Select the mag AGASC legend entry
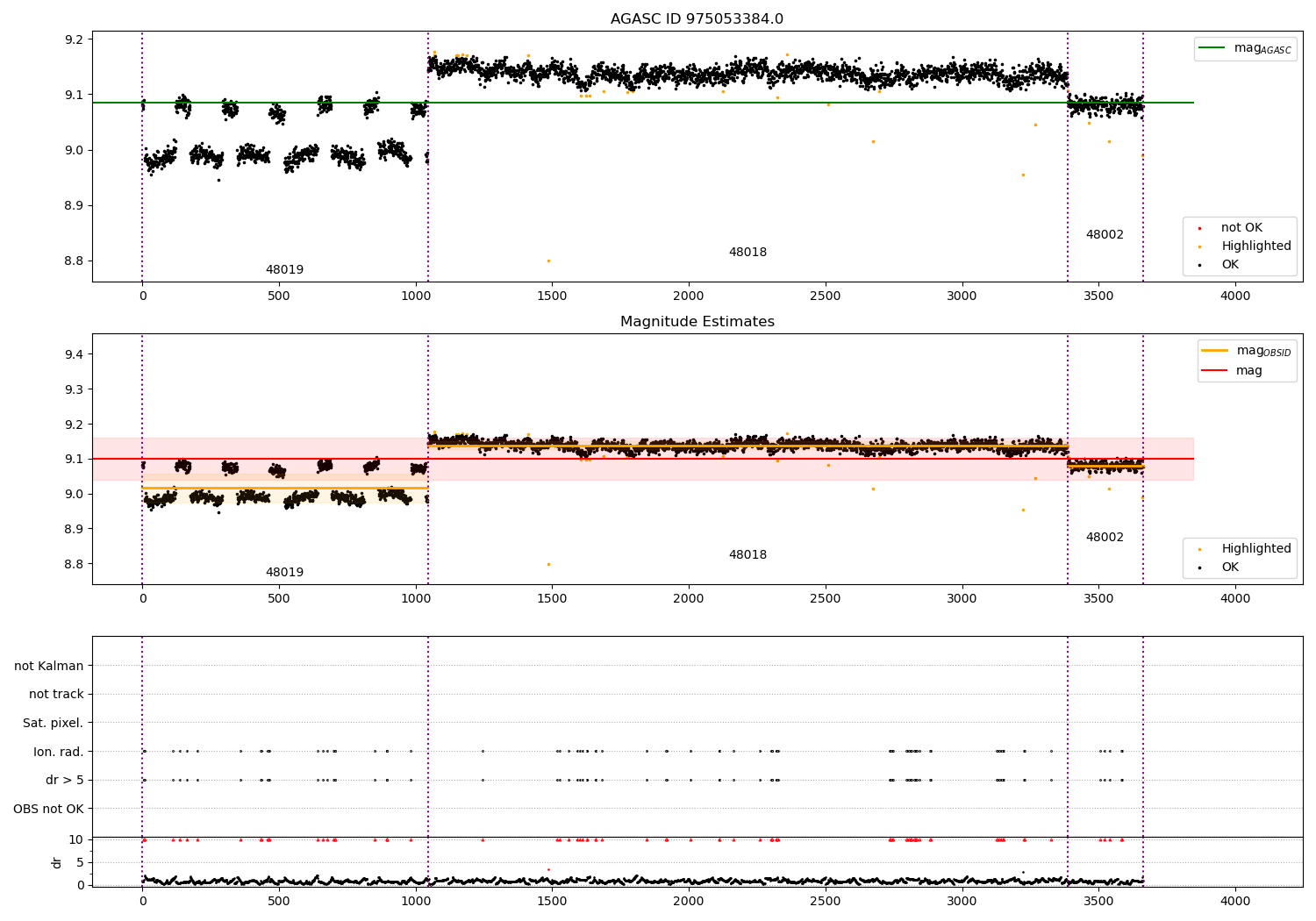This screenshot has width=1316, height=921. click(x=1246, y=48)
